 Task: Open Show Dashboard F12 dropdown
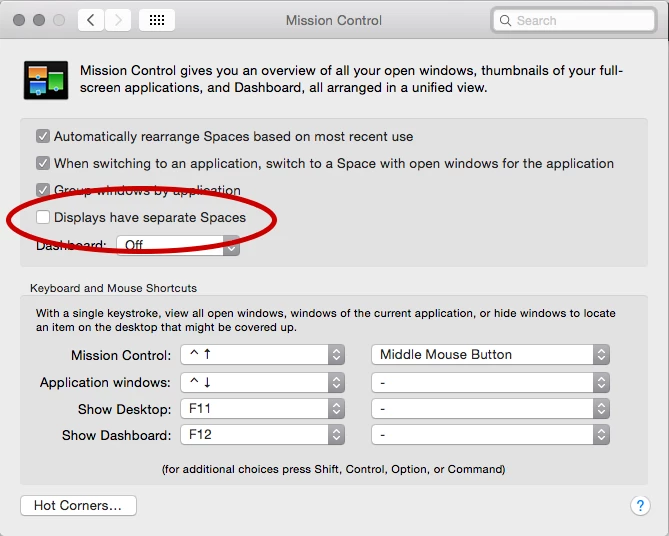(x=262, y=435)
